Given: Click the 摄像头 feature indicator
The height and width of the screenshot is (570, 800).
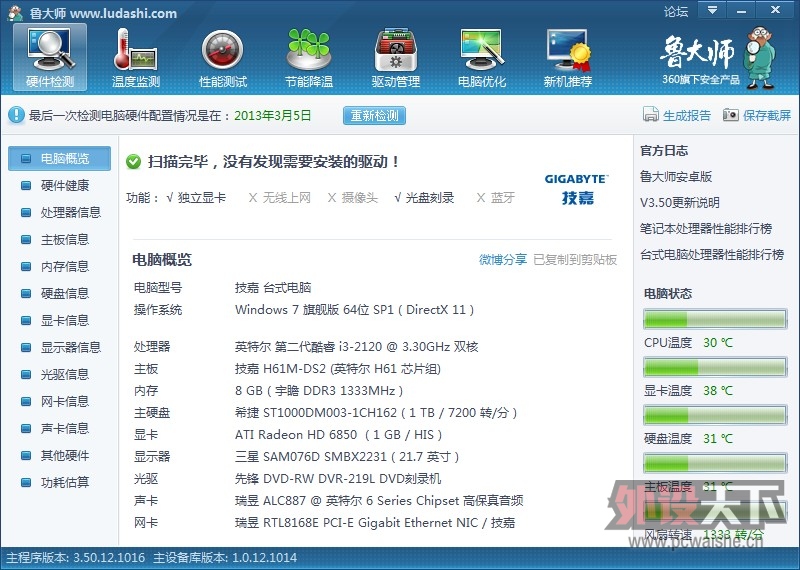Looking at the screenshot, I should 353,197.
